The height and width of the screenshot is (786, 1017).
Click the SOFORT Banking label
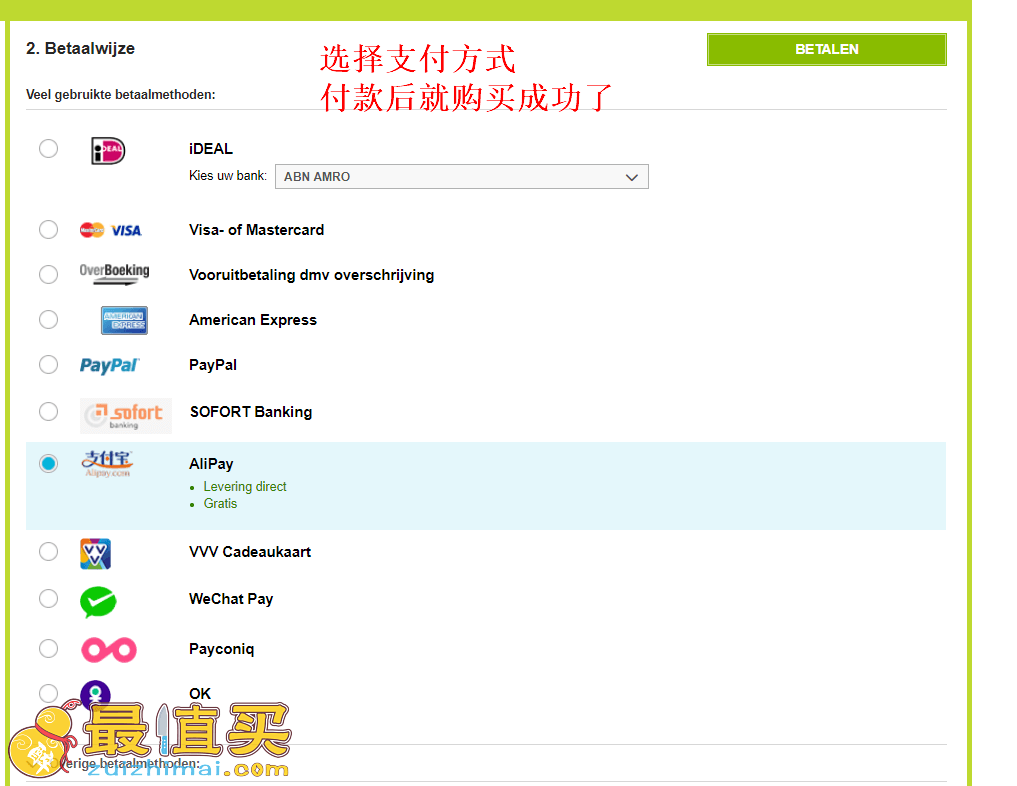point(251,412)
